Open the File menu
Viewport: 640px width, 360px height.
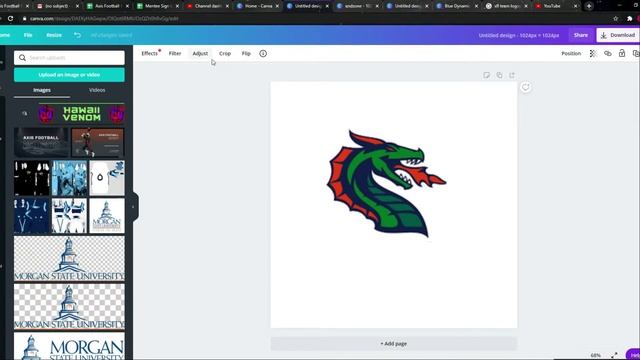pos(28,35)
